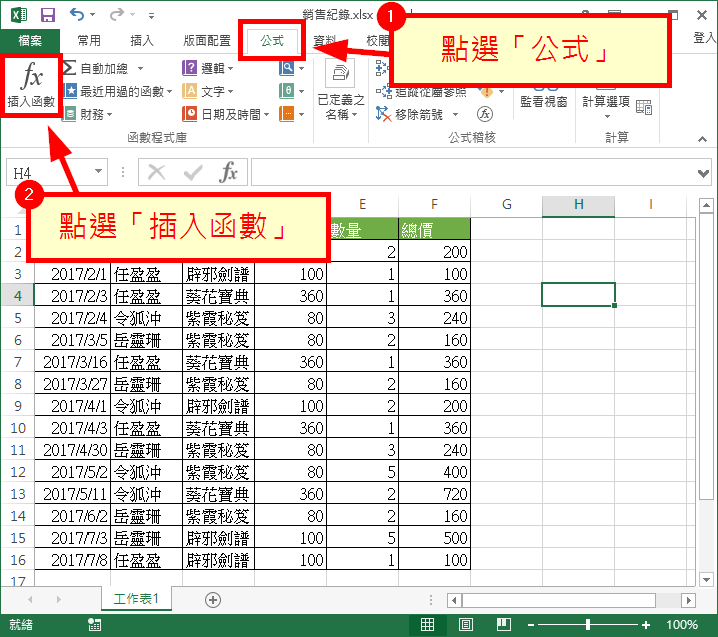Click the Insert Function fx ribbon button
This screenshot has width=718, height=637.
(x=31, y=86)
